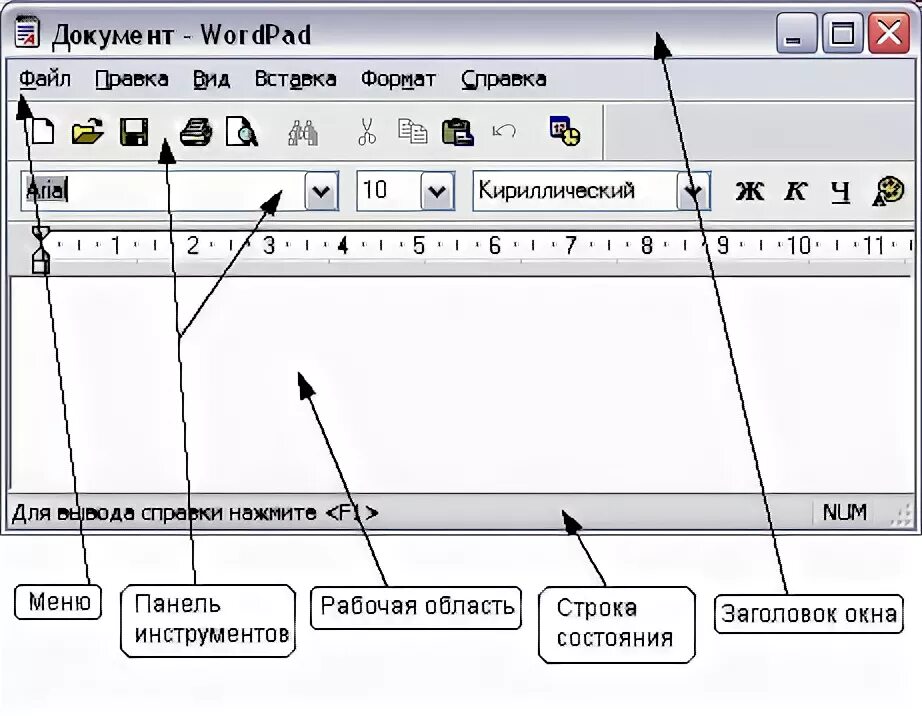Viewport: 922px width, 716px height.
Task: Maximize the WordPad window
Action: [843, 32]
